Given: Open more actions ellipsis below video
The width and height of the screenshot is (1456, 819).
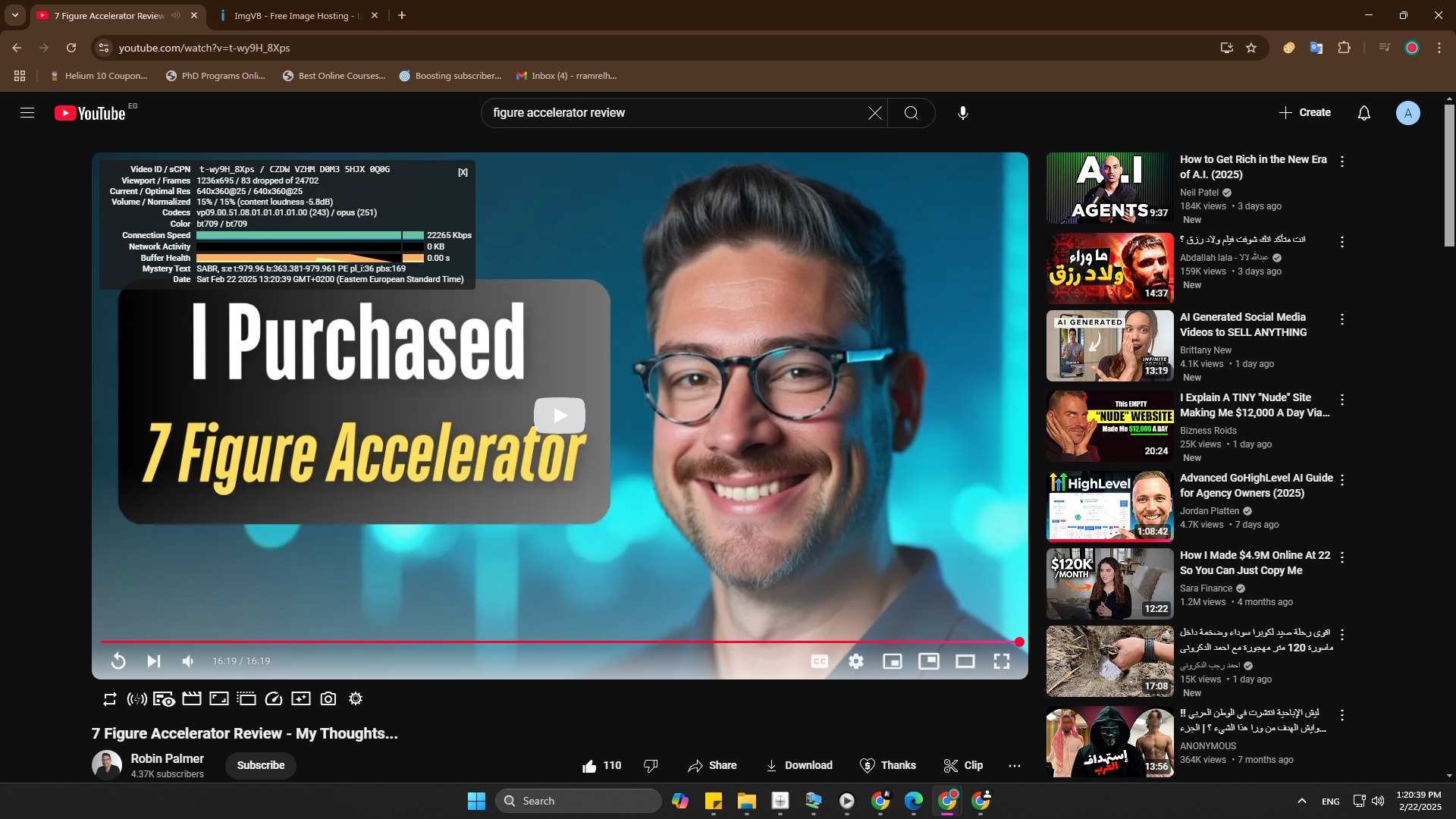Looking at the screenshot, I should (x=1015, y=766).
